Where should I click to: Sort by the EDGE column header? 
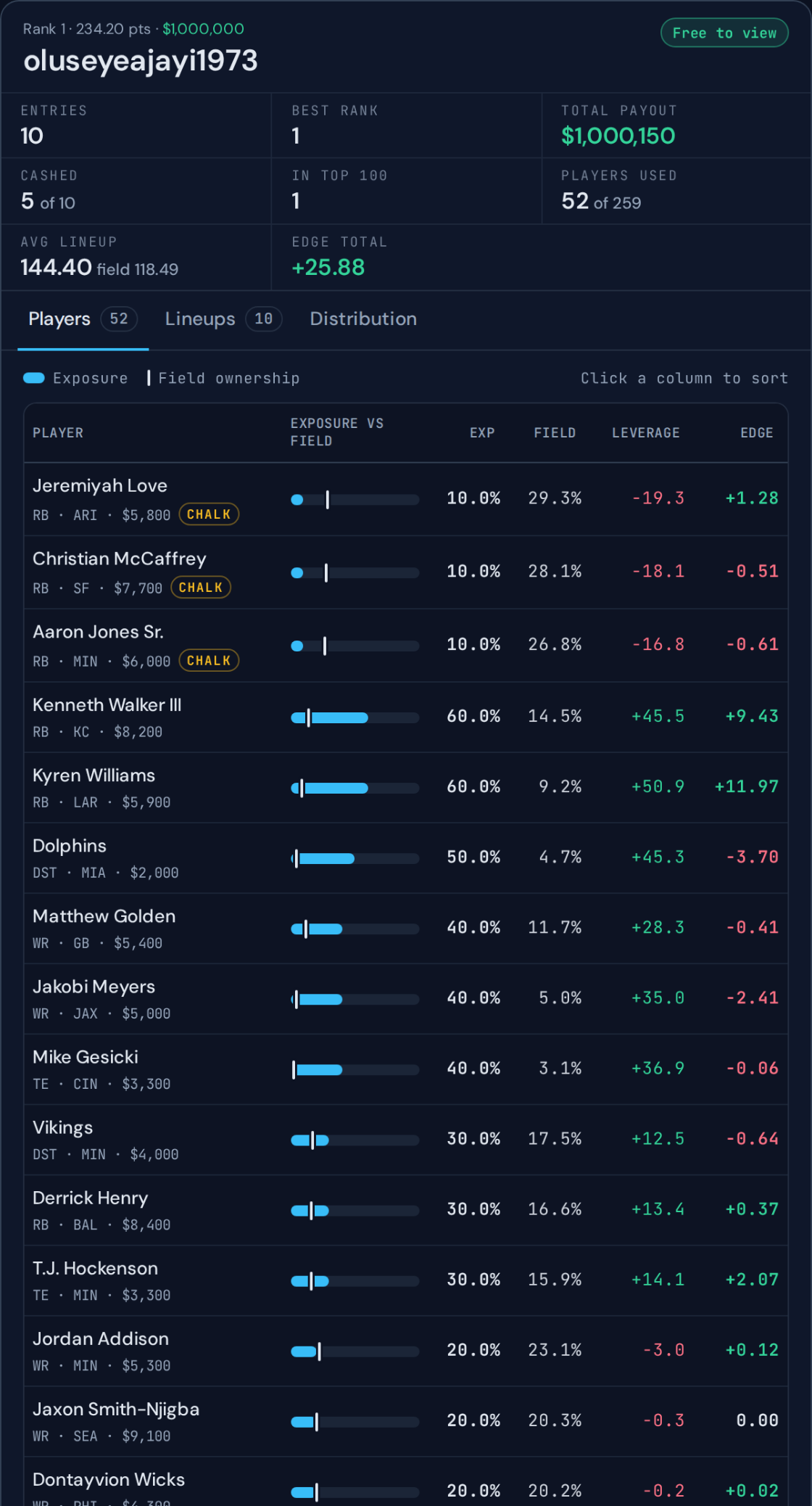coord(757,433)
